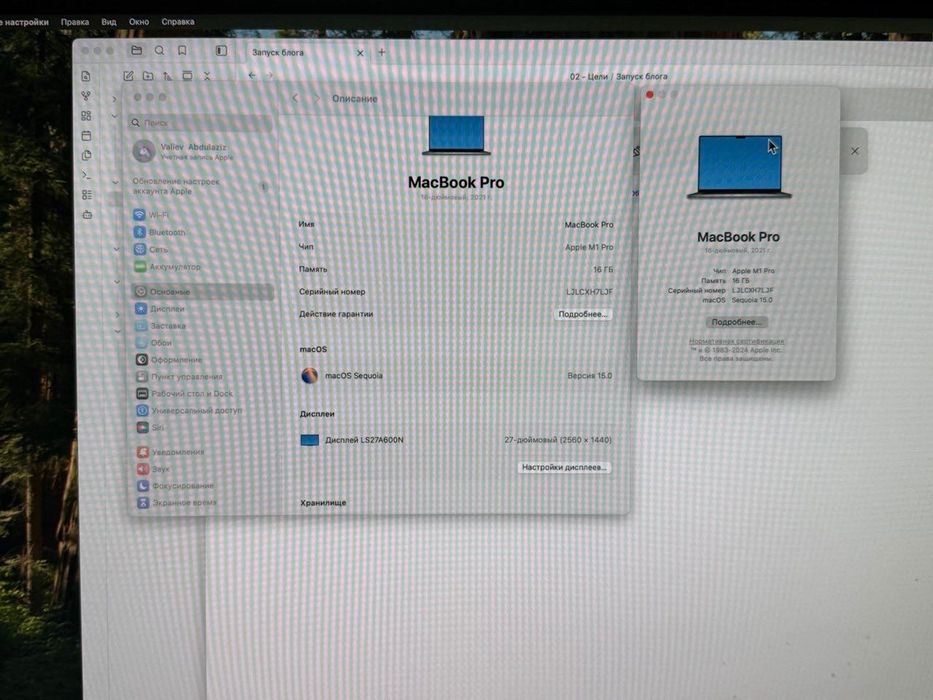
Task: Open the quick switcher ribbon icon in Obsidian
Action: click(x=86, y=76)
